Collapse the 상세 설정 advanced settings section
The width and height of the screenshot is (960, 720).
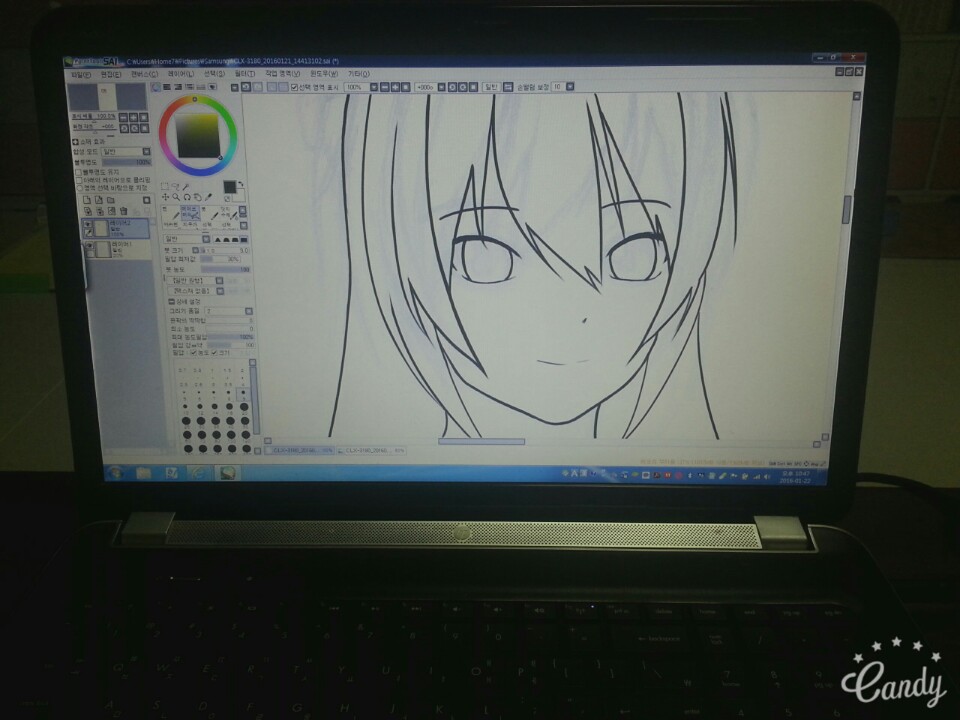(171, 302)
